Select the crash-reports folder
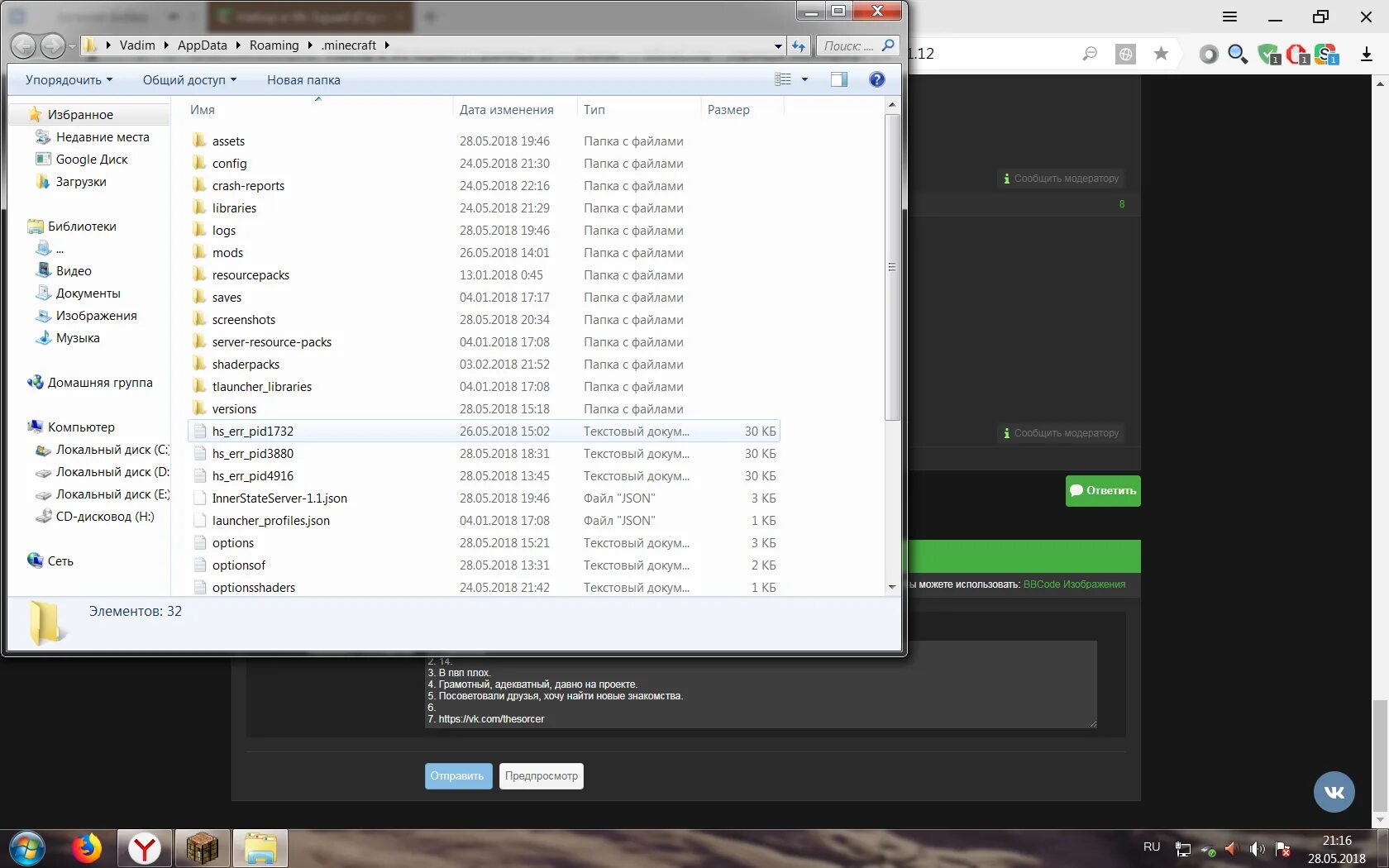 tap(248, 186)
